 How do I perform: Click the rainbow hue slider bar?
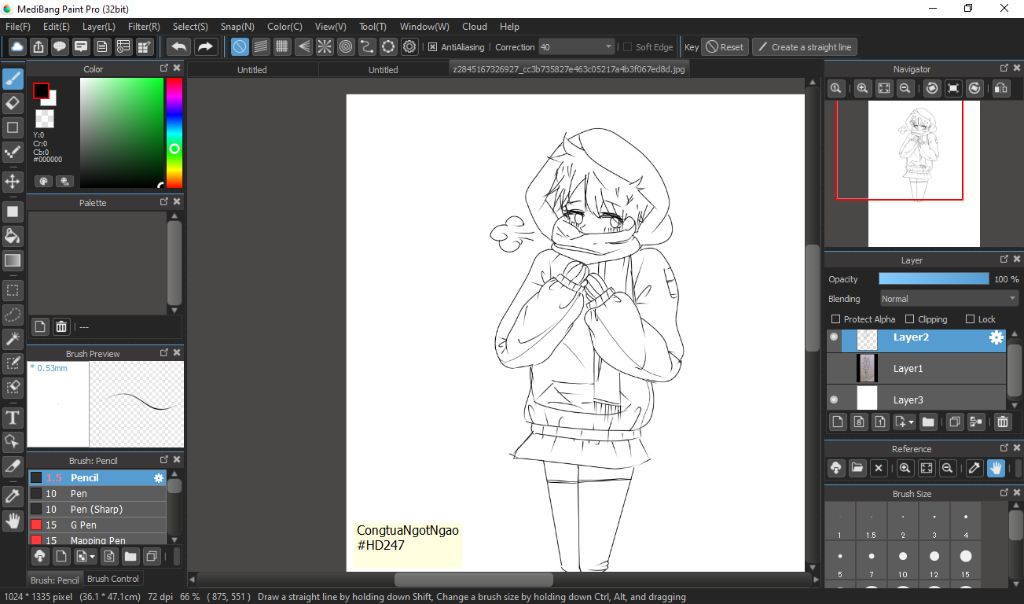pyautogui.click(x=174, y=133)
